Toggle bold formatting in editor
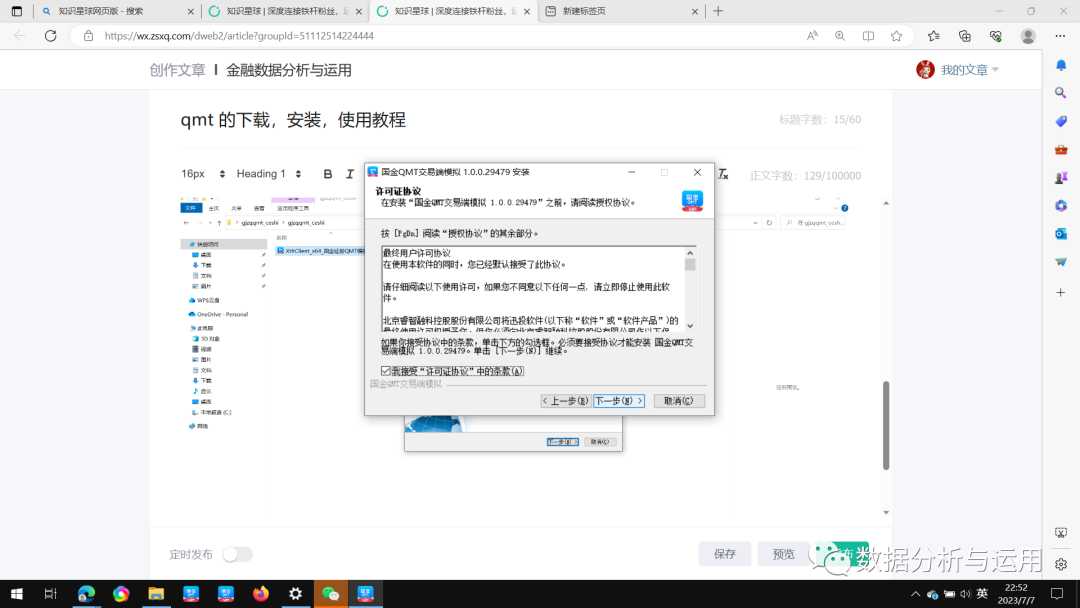This screenshot has height=608, width=1080. [328, 174]
